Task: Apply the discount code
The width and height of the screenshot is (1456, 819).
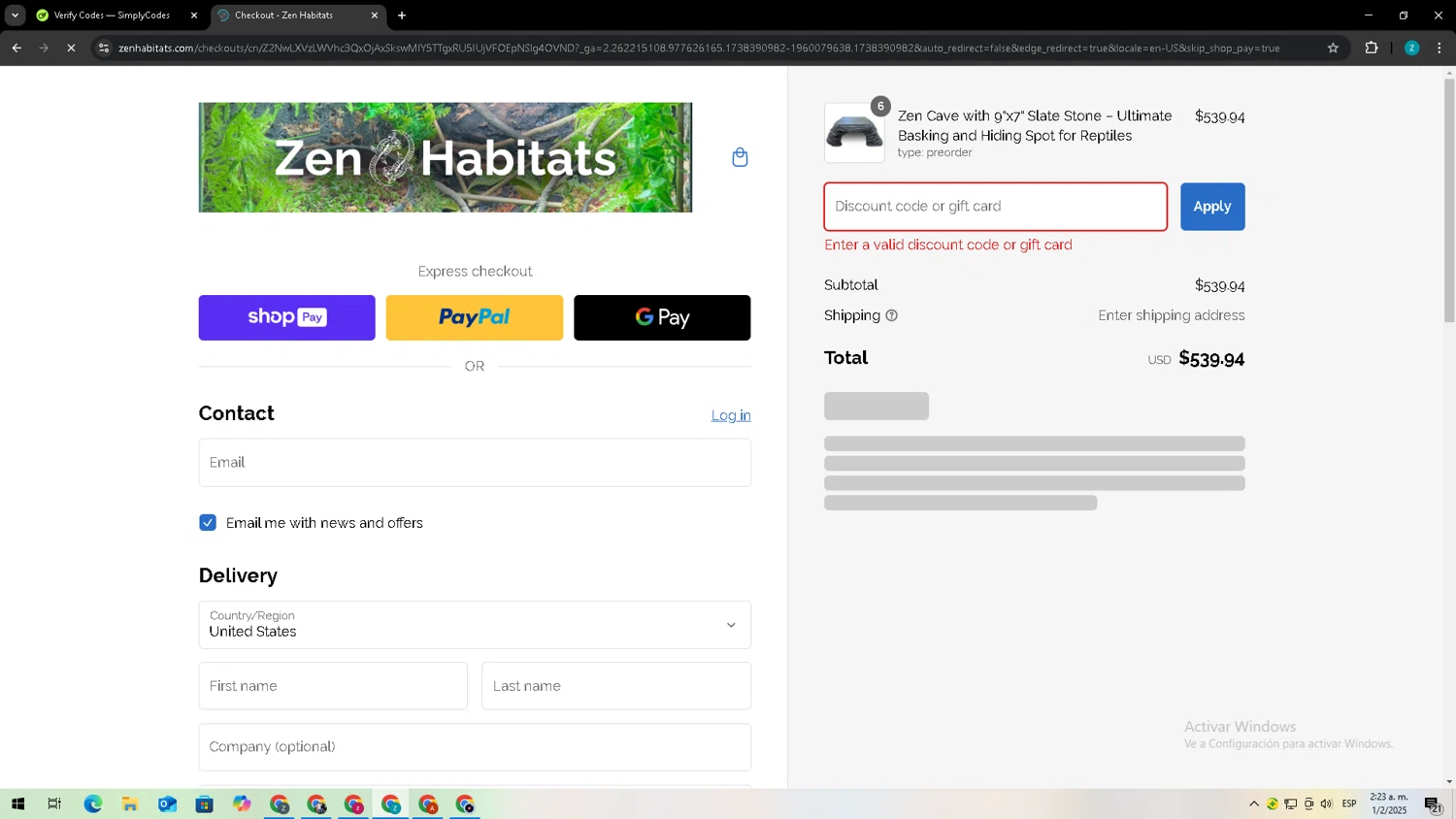Action: tap(1212, 207)
